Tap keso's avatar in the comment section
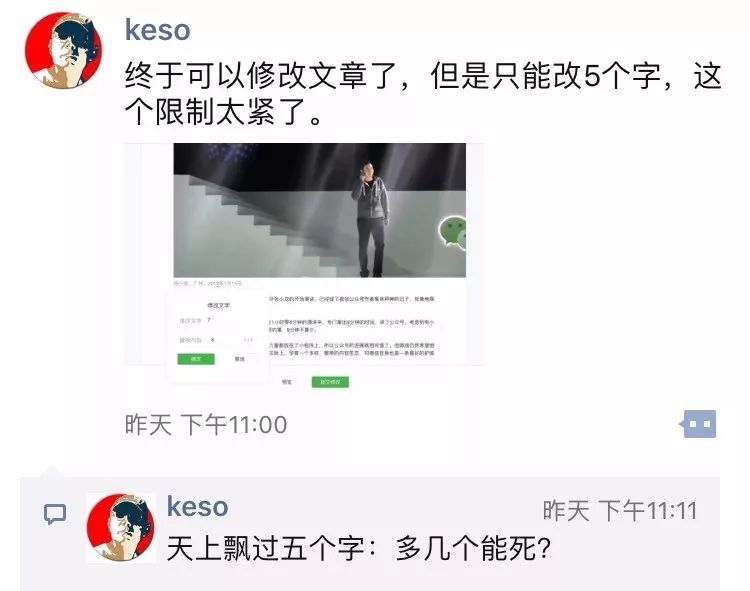 [121, 527]
